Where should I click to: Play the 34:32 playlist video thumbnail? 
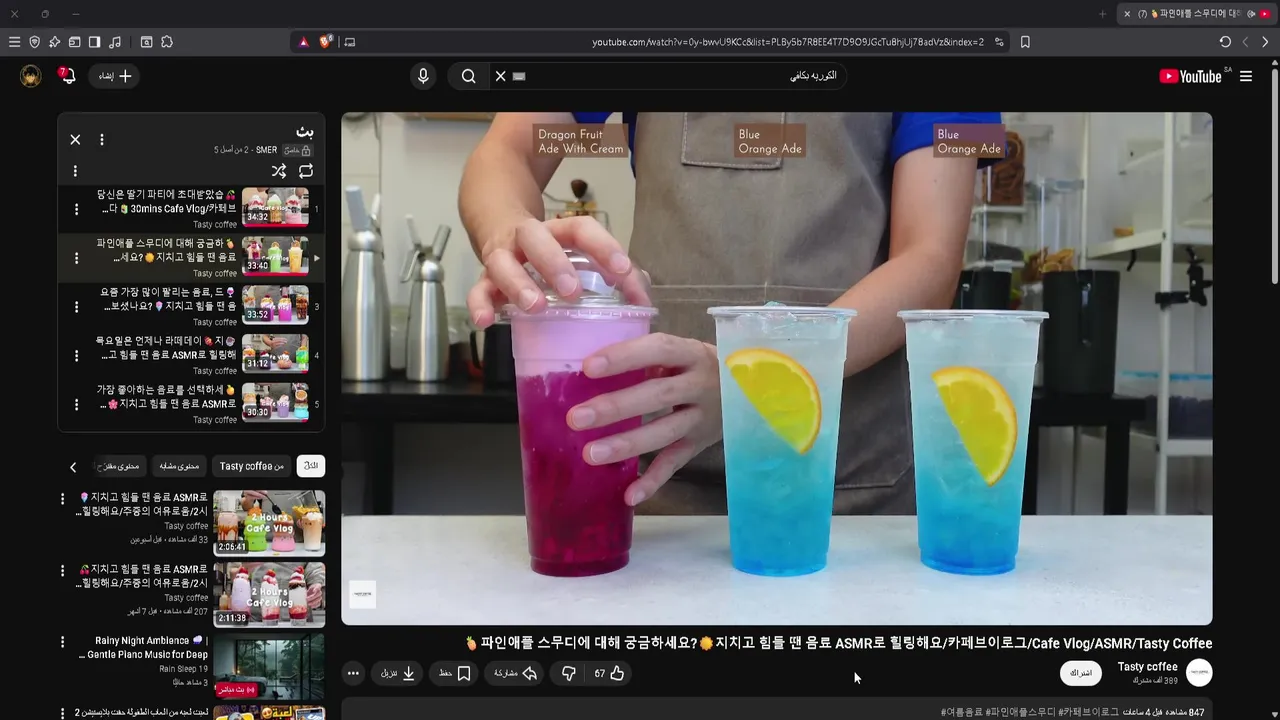(x=275, y=207)
